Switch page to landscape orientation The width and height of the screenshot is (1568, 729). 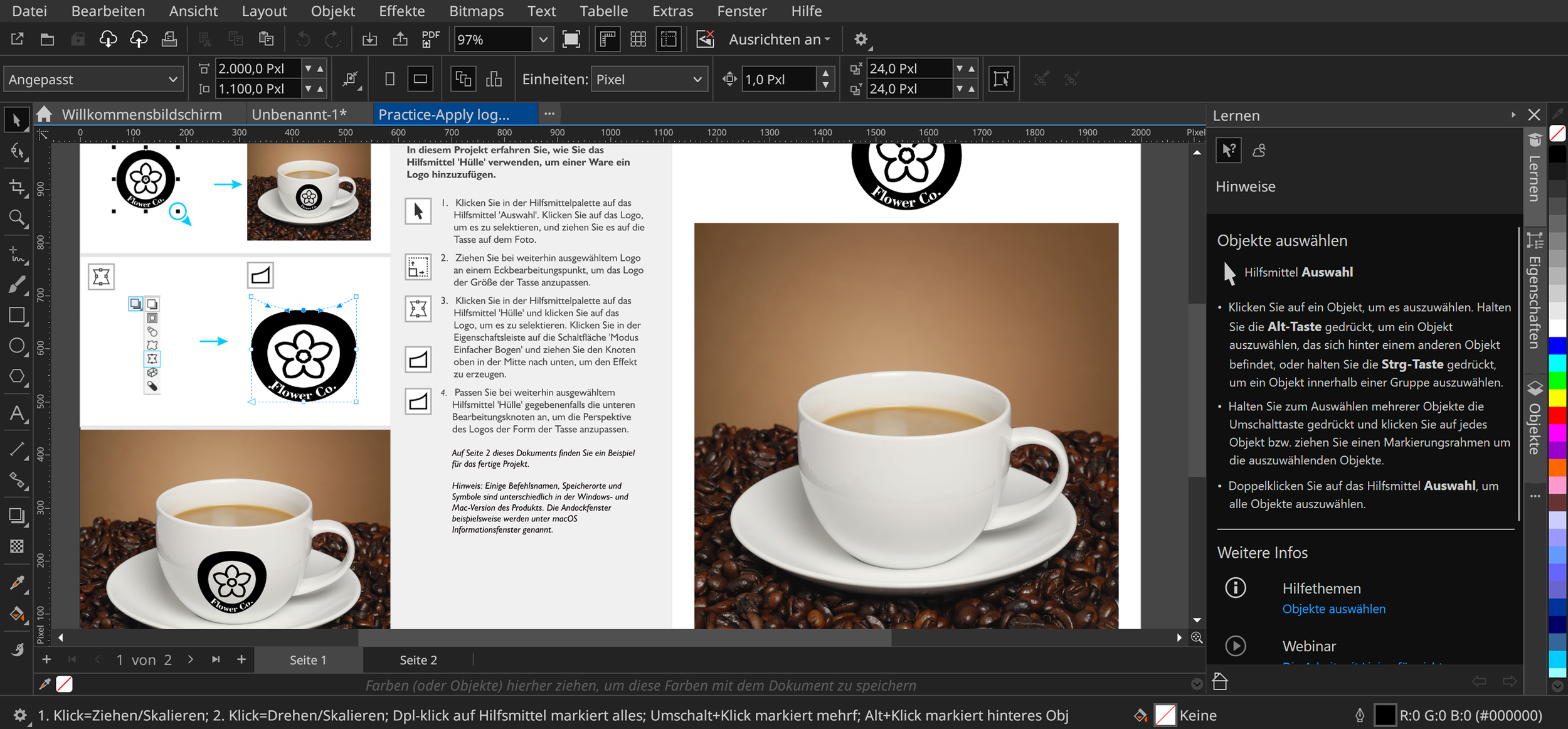point(420,79)
